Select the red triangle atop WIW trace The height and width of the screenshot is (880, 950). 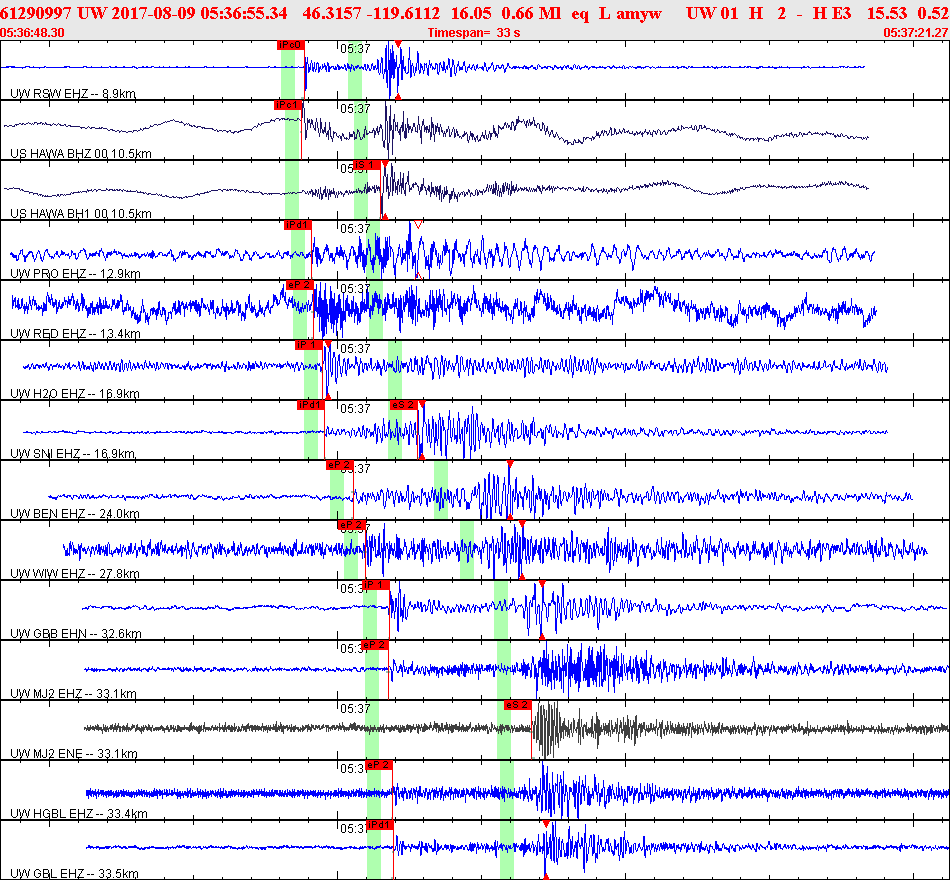[522, 524]
